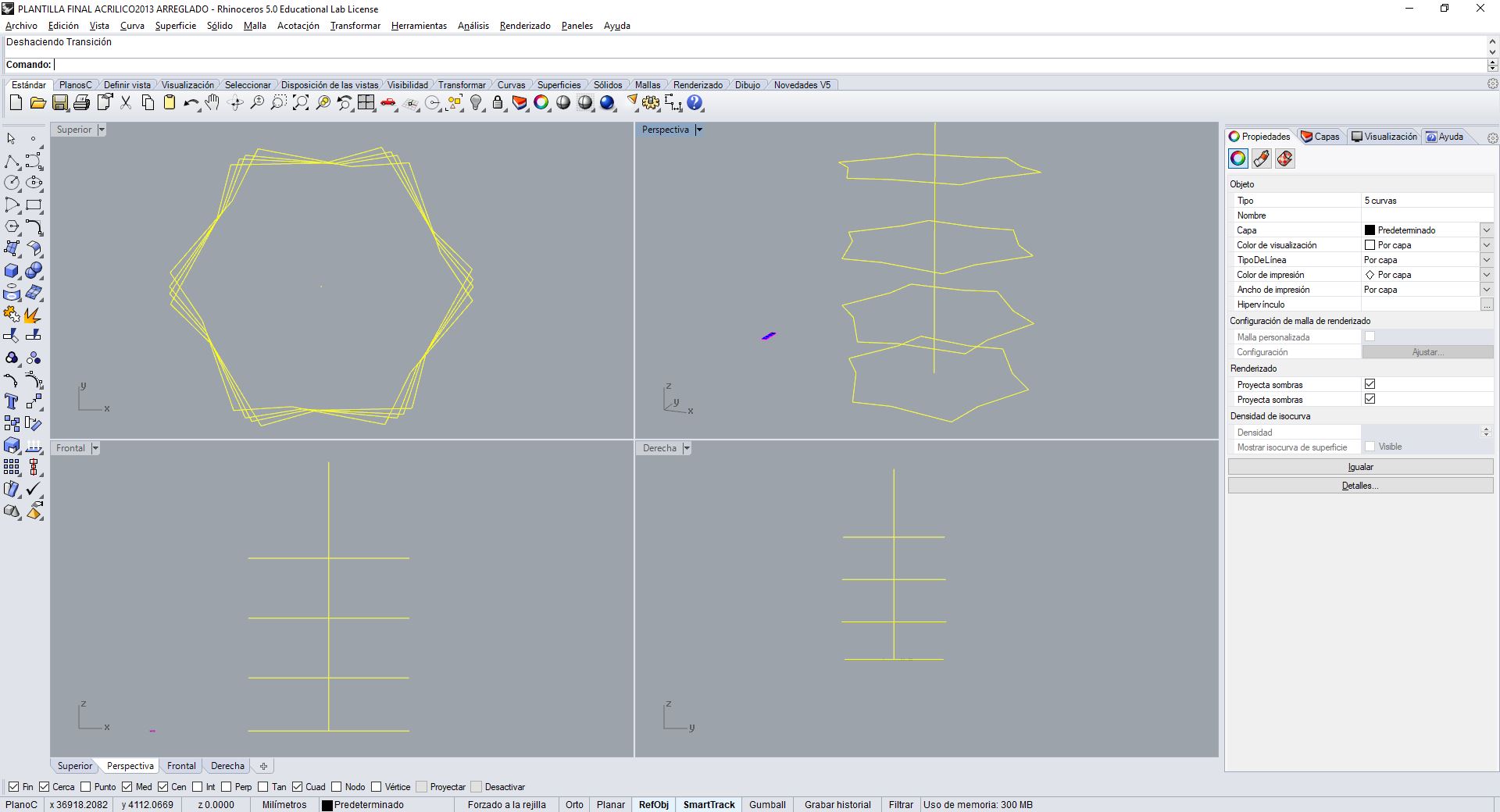Screen dimensions: 1500x812
Task: Toggle Gumball in the status bar
Action: click(767, 805)
